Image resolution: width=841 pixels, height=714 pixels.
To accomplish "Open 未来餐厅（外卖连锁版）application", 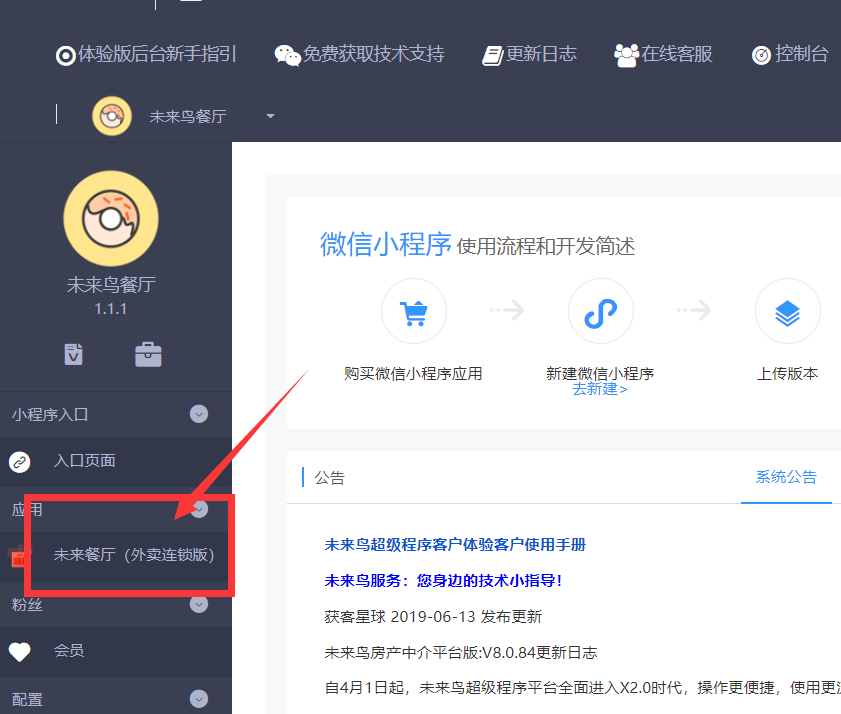I will pyautogui.click(x=134, y=555).
